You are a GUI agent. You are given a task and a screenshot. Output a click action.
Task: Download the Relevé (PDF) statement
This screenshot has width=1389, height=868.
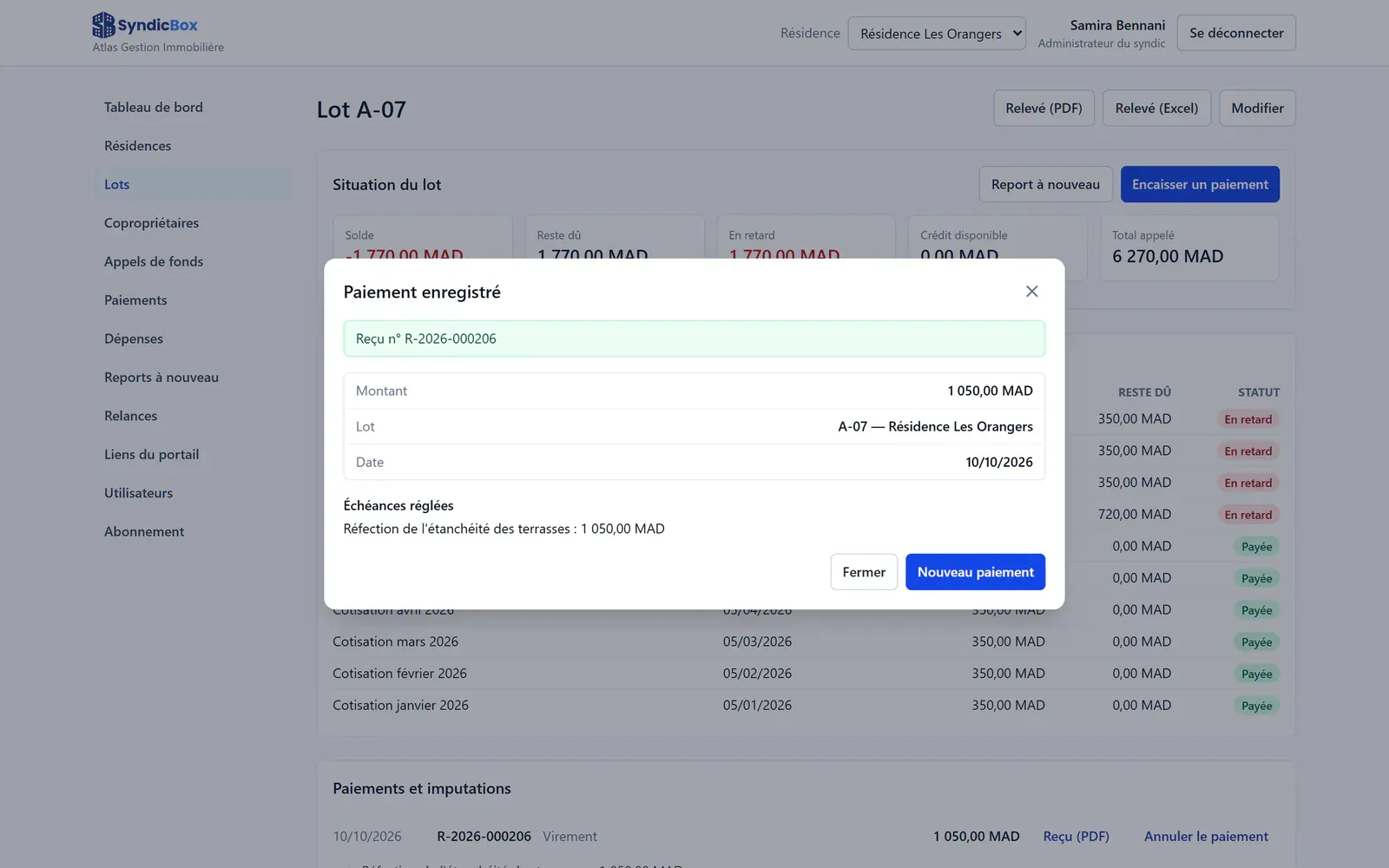click(x=1043, y=108)
